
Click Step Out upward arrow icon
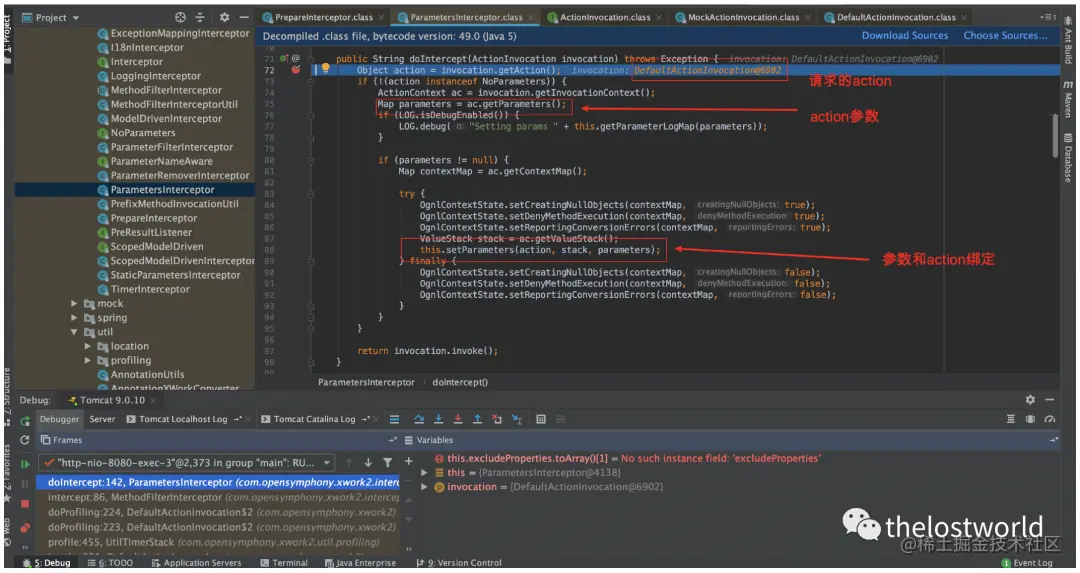point(477,419)
